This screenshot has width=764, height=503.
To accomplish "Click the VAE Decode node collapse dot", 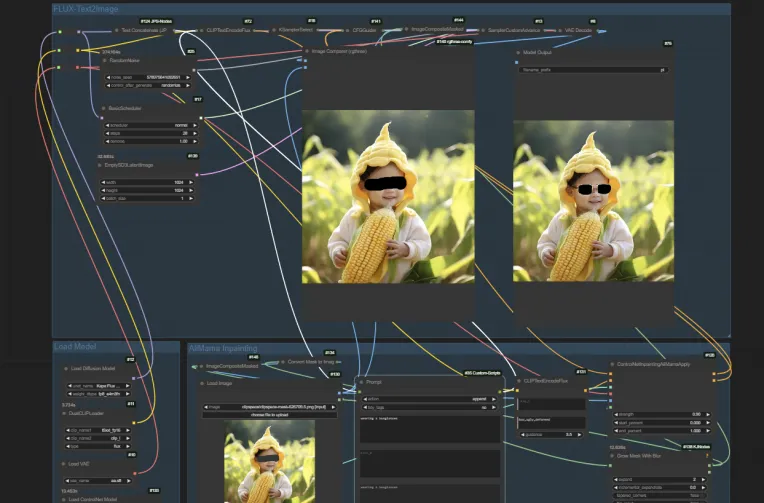I will 560,30.
